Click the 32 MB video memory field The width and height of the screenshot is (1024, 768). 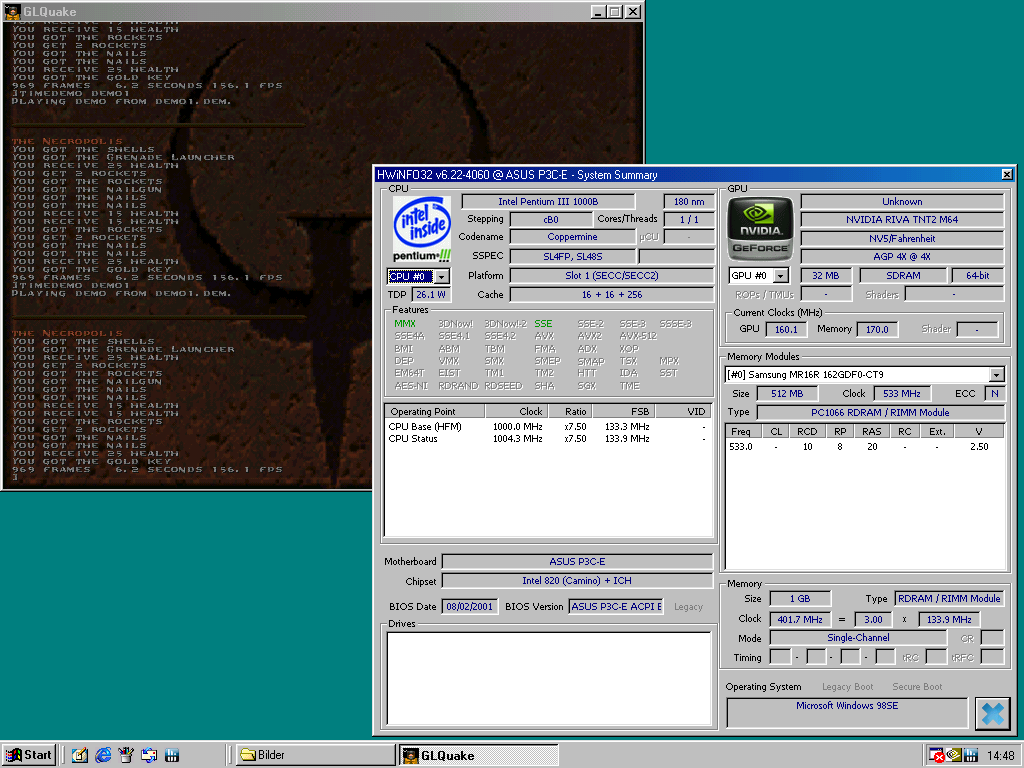[x=825, y=276]
